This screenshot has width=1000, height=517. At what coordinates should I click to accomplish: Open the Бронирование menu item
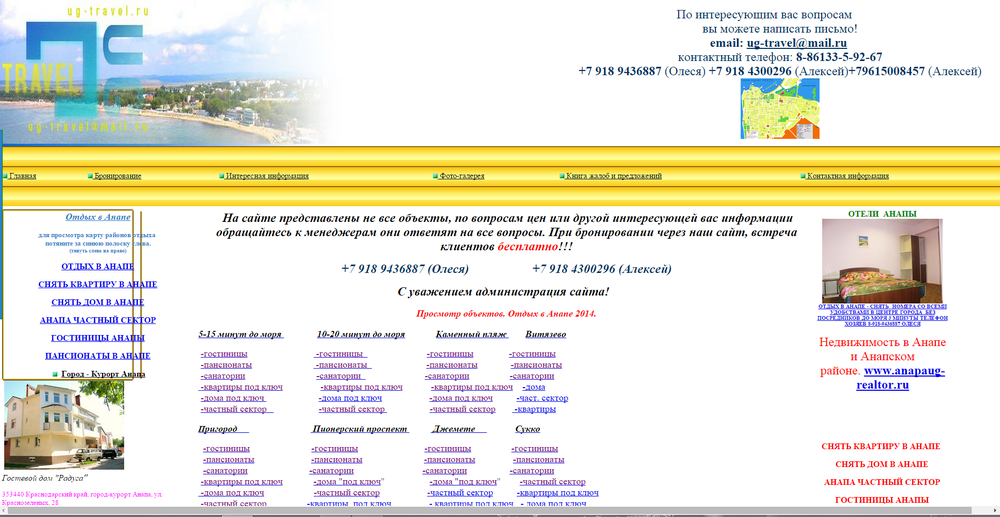(x=118, y=176)
